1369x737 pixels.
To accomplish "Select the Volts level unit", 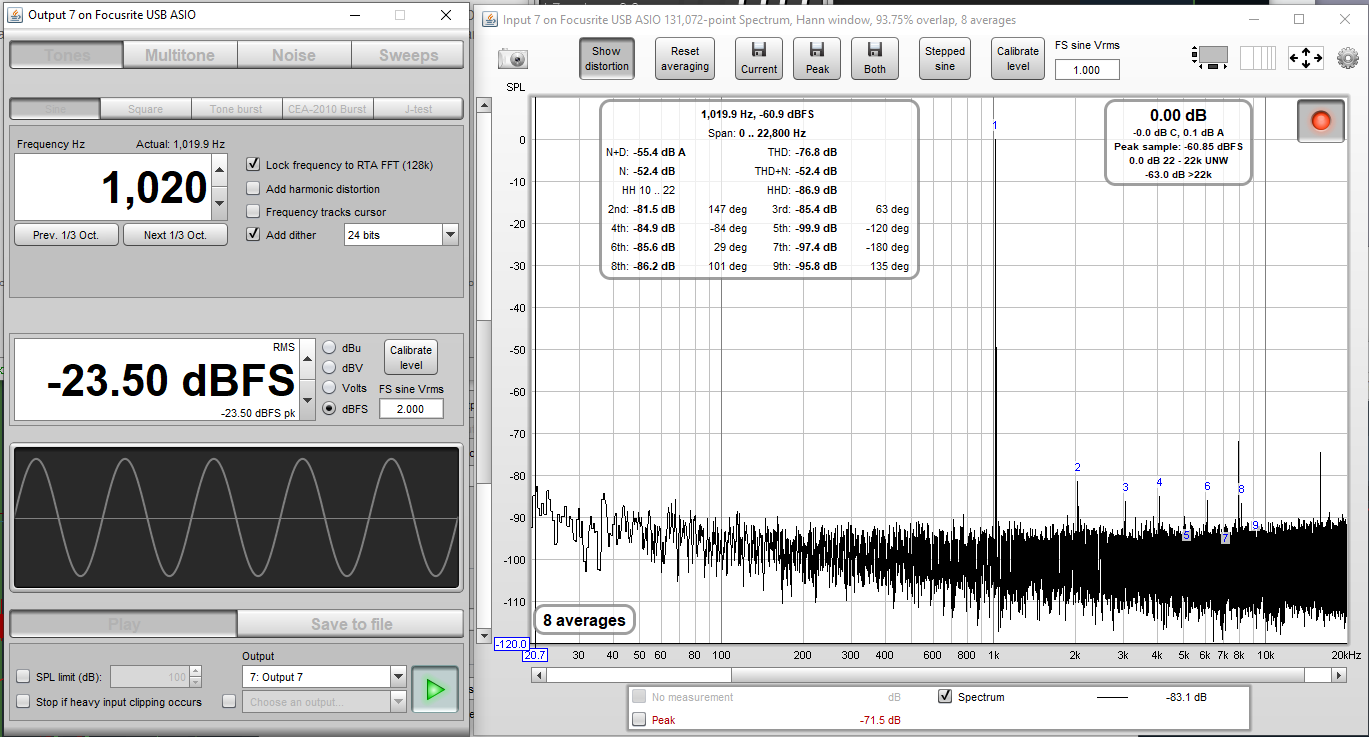I will (x=329, y=388).
